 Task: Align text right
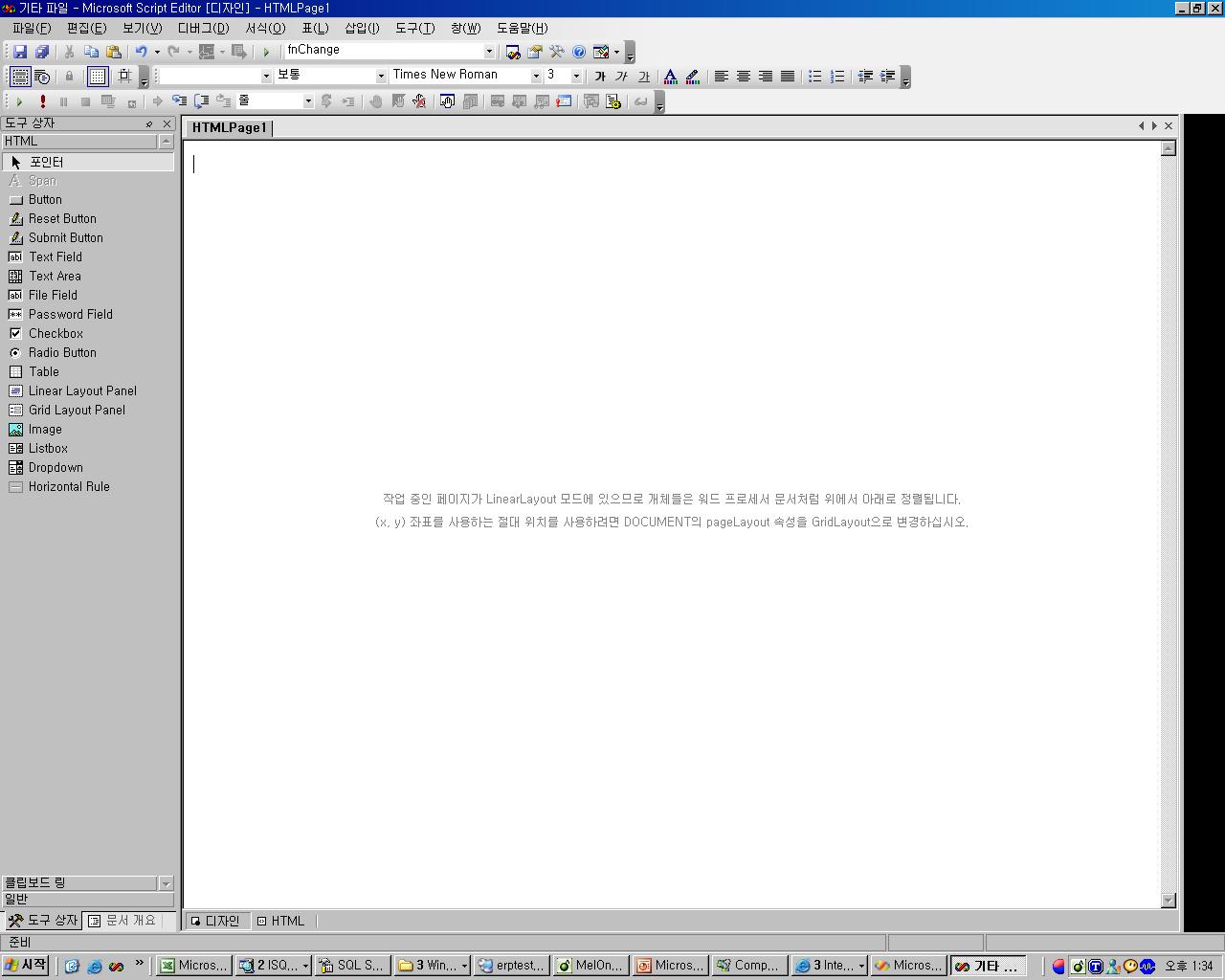point(765,77)
